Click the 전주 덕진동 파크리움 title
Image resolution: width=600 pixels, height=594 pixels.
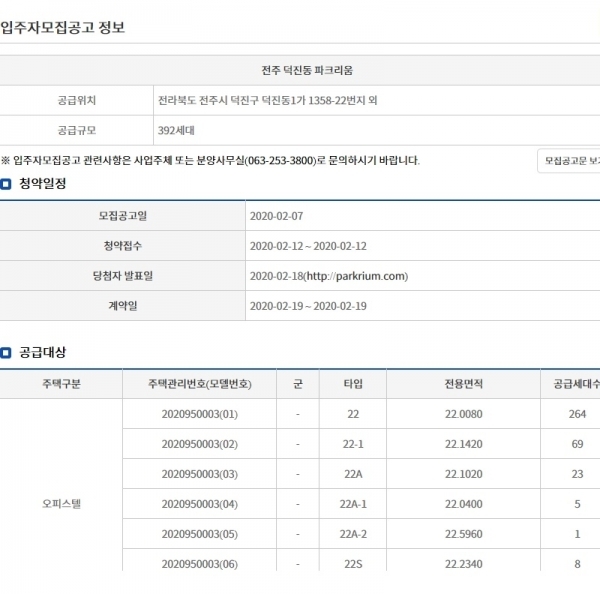(x=307, y=70)
